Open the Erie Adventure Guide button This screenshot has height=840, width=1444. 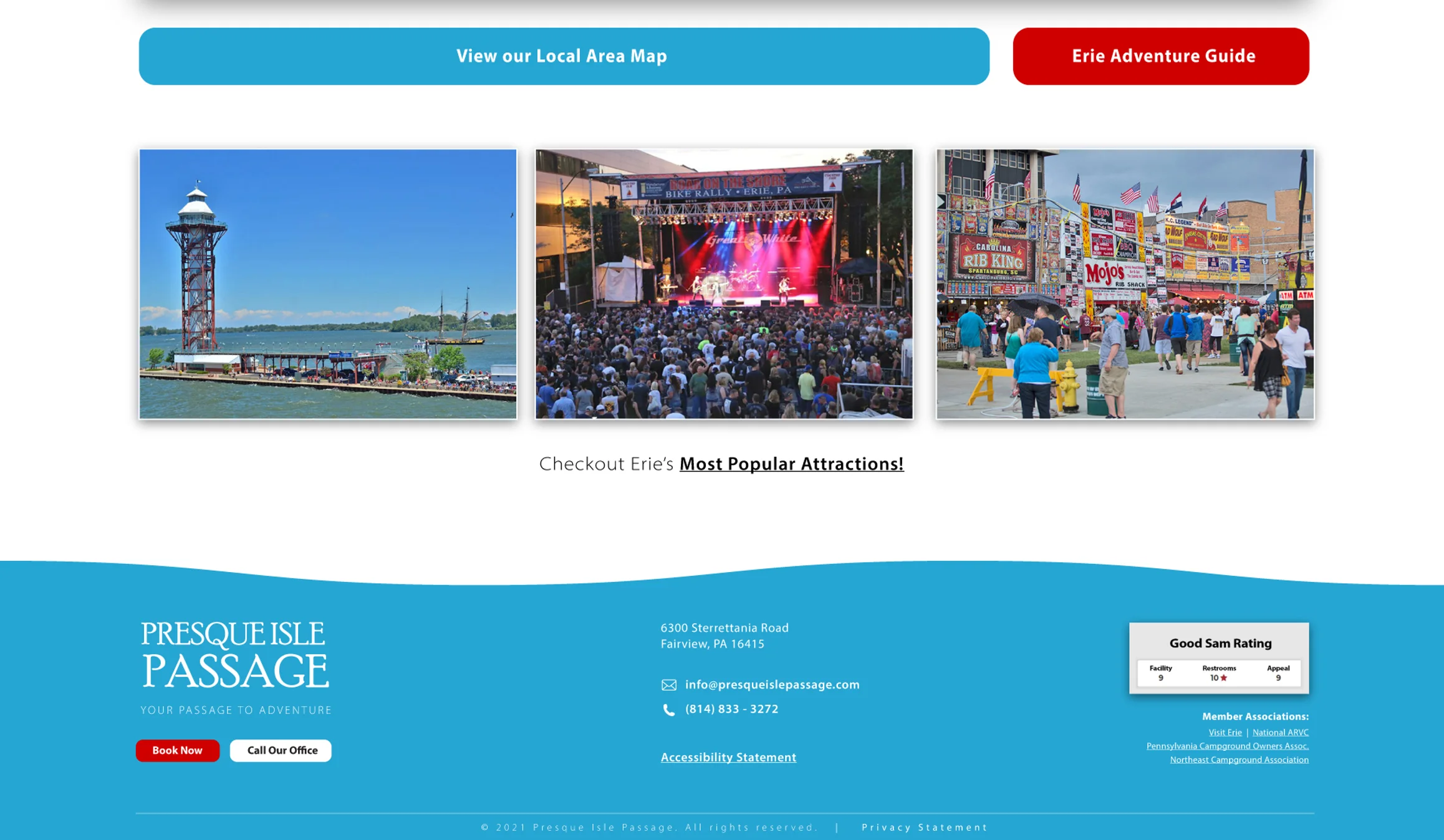point(1160,56)
